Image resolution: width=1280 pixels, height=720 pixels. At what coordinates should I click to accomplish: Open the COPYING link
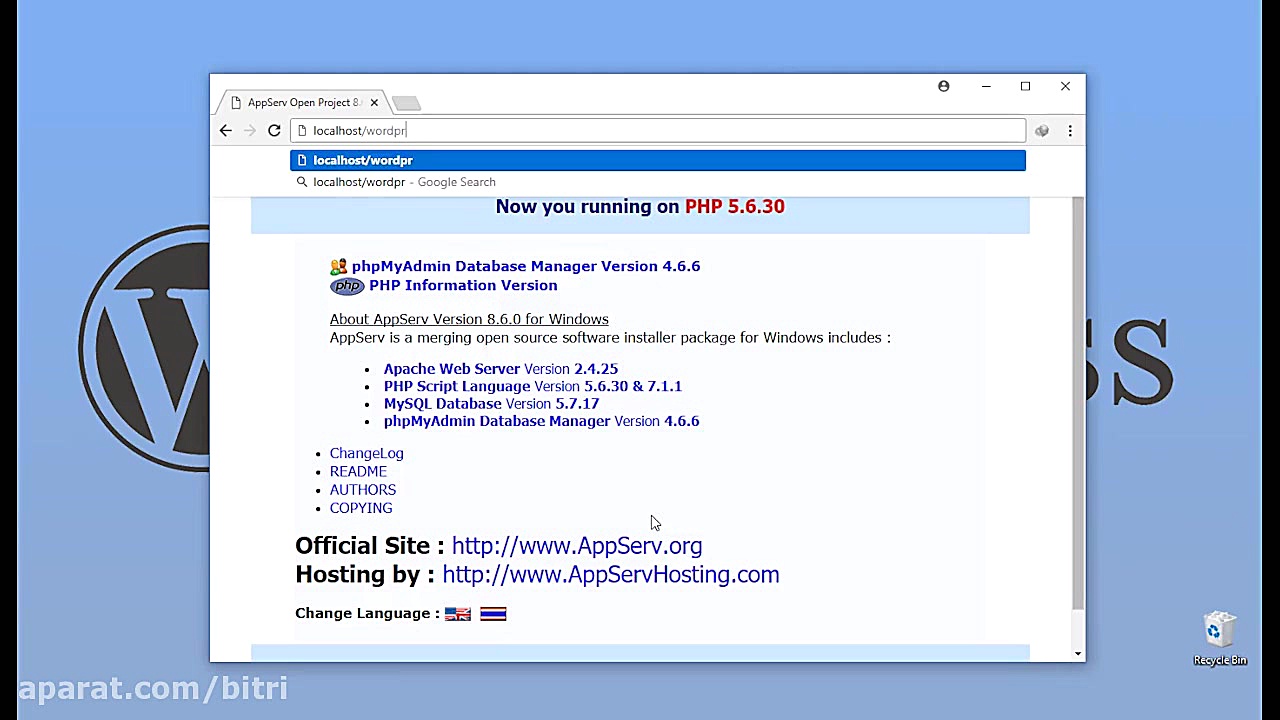pyautogui.click(x=361, y=508)
